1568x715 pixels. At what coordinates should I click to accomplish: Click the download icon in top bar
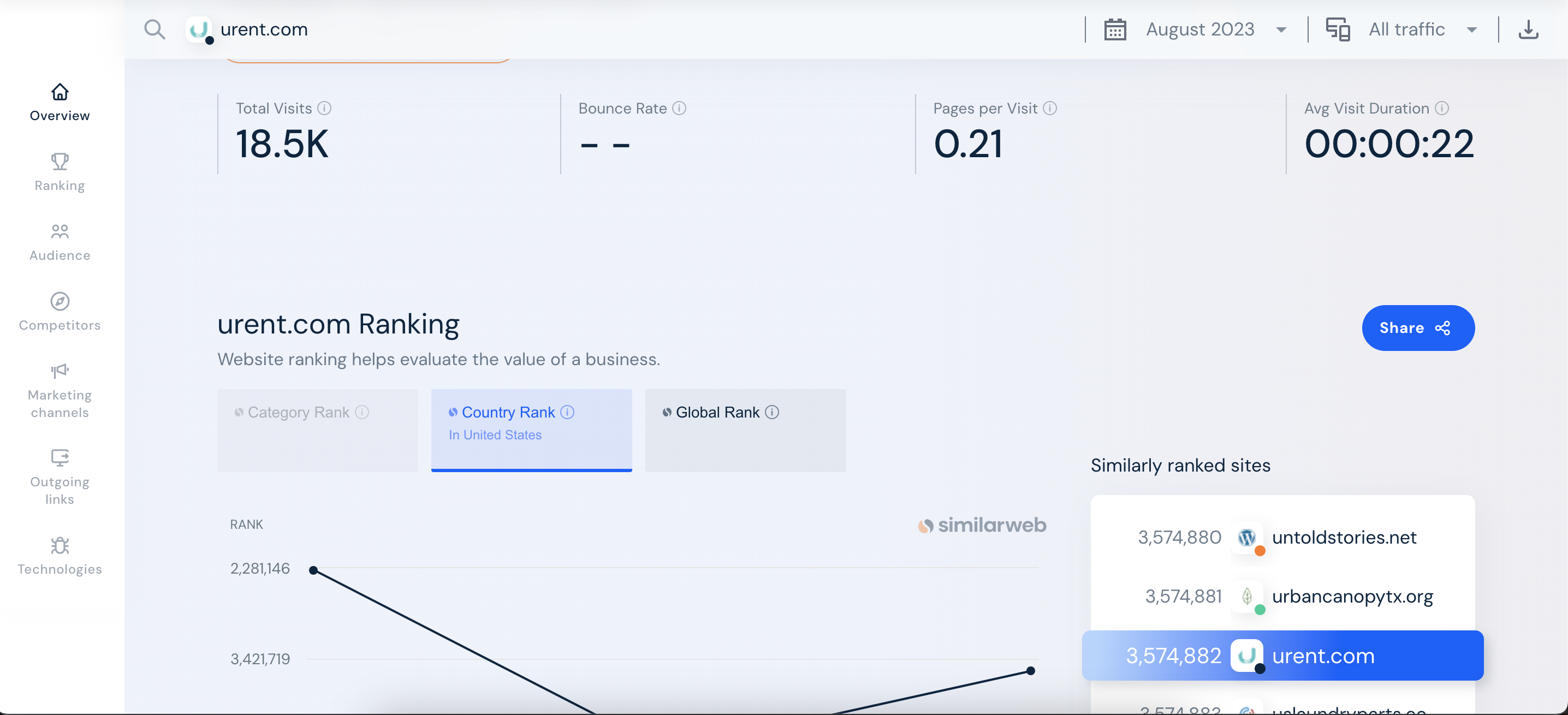(1529, 29)
